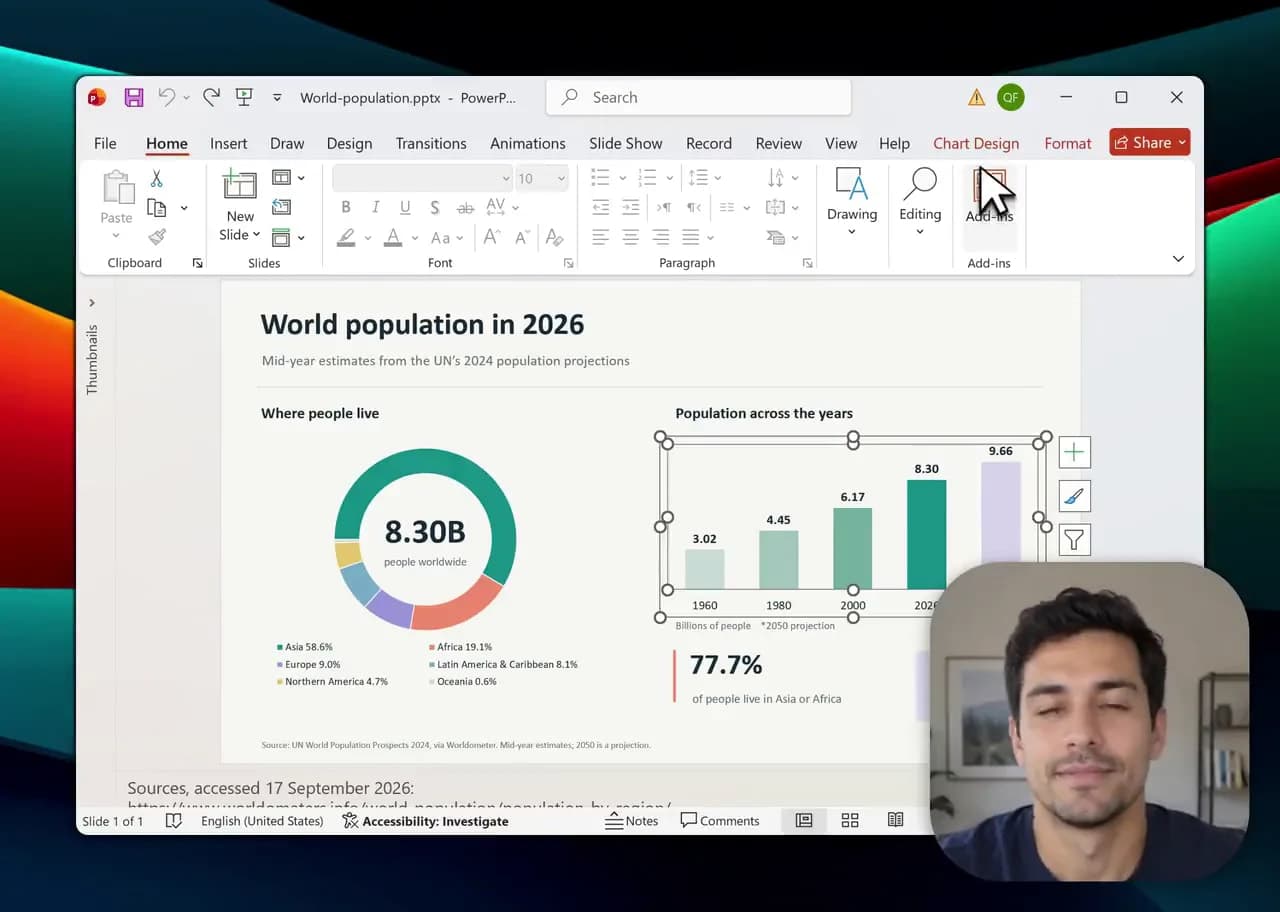Click the Increase List Level indent icon
Image resolution: width=1280 pixels, height=912 pixels.
coord(630,208)
